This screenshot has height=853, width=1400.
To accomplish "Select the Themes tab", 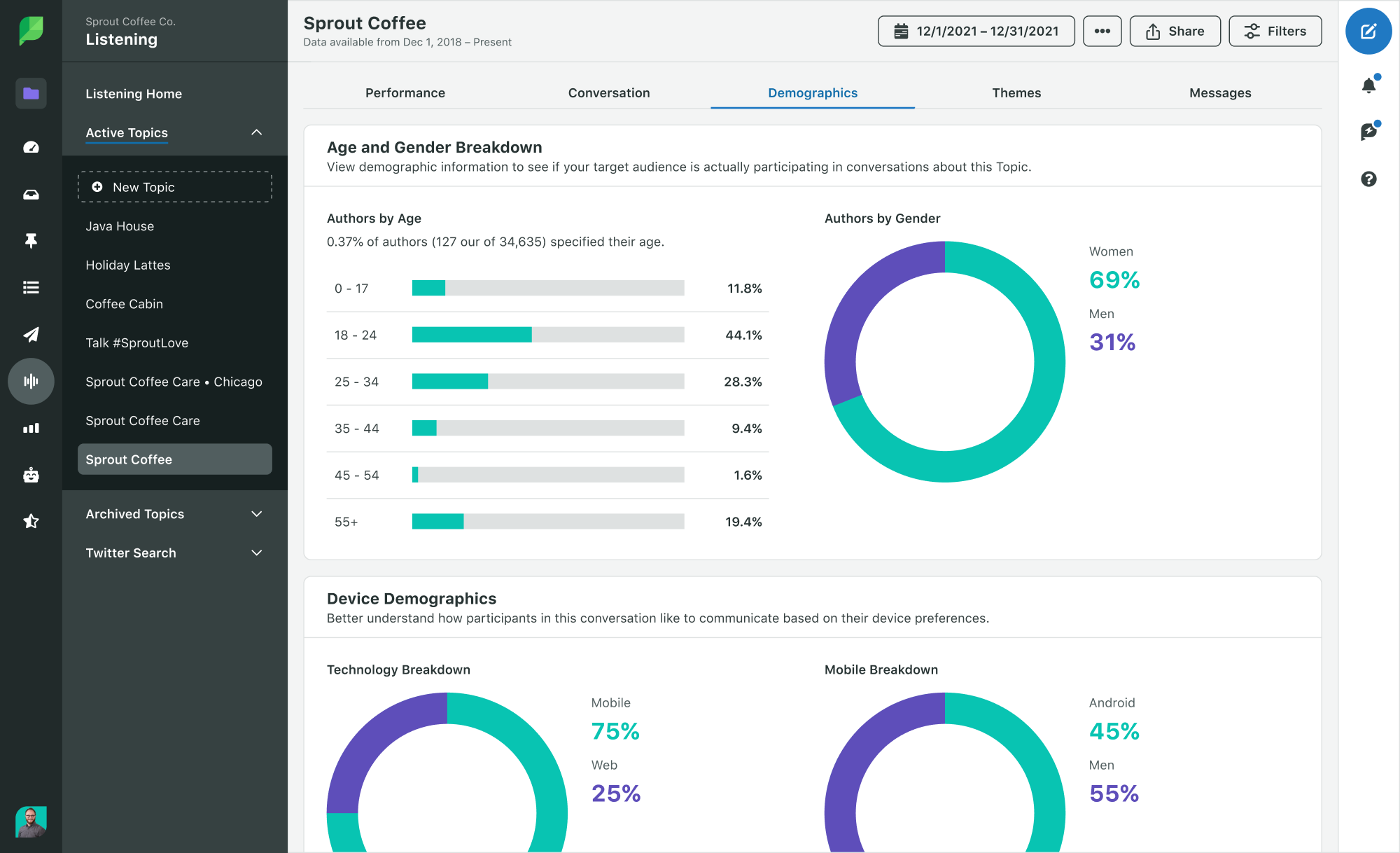I will (1016, 92).
